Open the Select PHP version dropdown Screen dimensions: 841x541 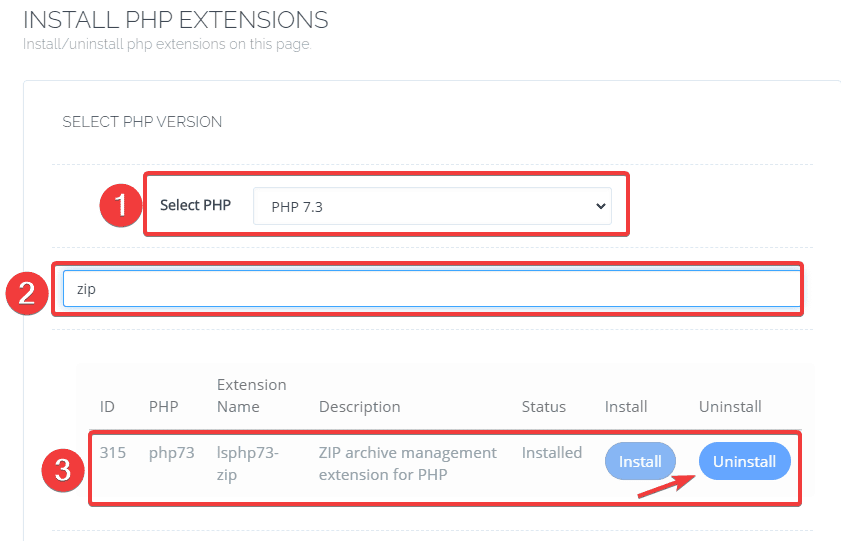(431, 206)
